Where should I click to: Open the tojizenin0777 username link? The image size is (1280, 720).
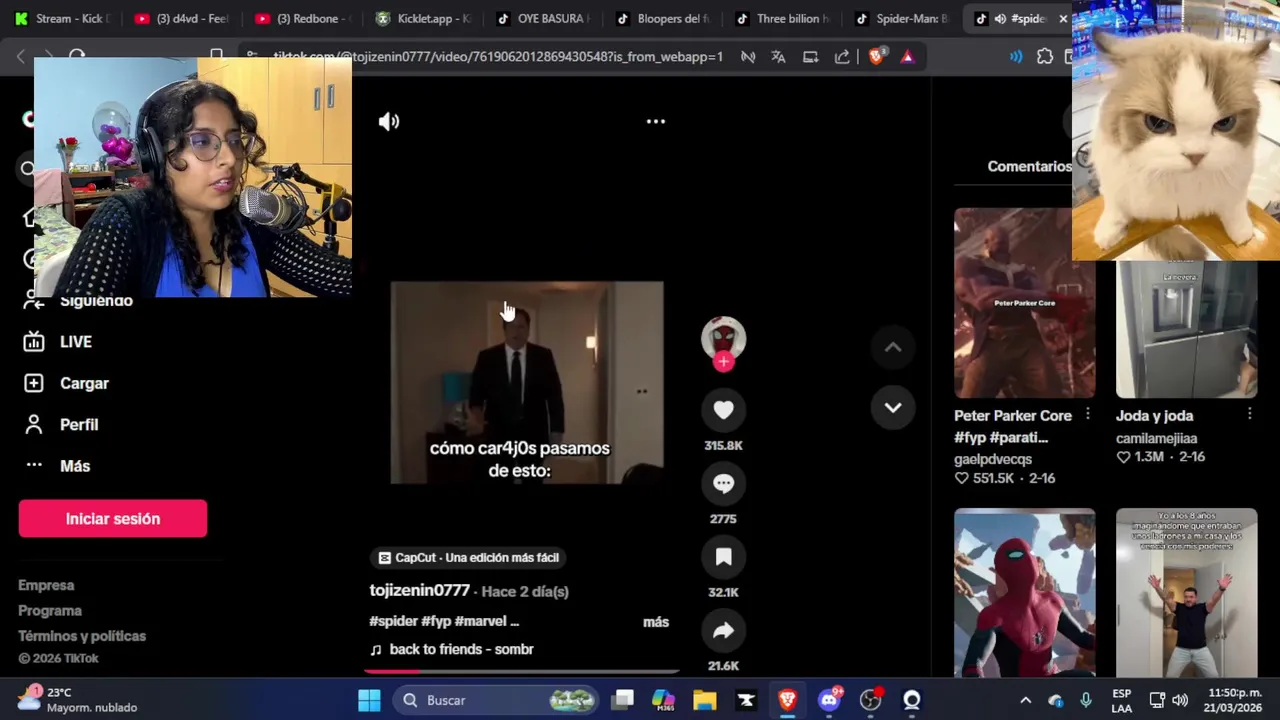point(419,591)
